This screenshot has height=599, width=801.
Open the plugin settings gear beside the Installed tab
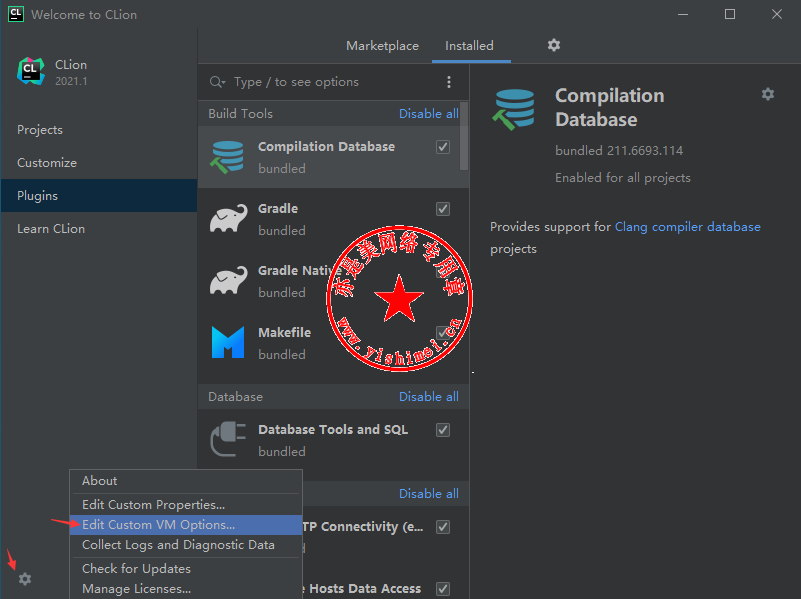tap(554, 45)
